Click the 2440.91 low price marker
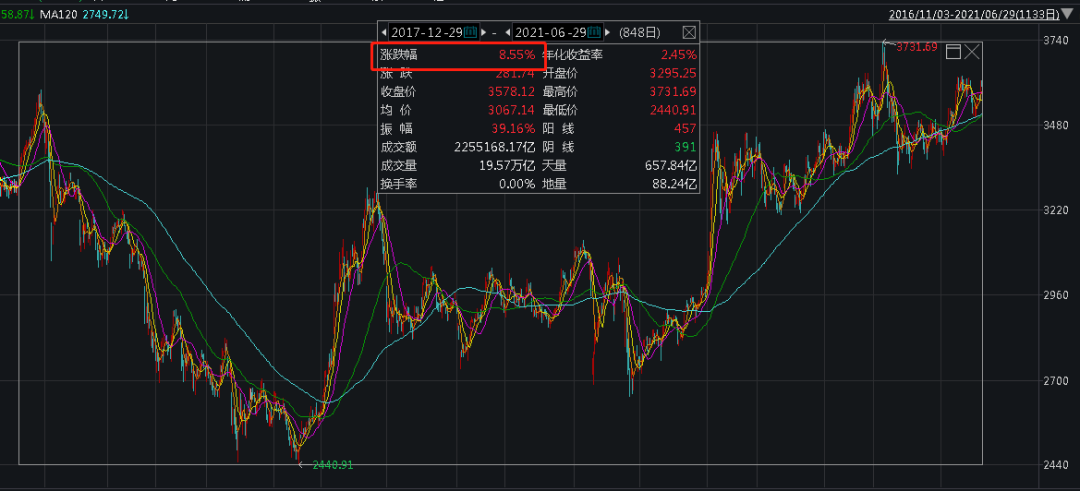1080x491 pixels. tap(331, 465)
